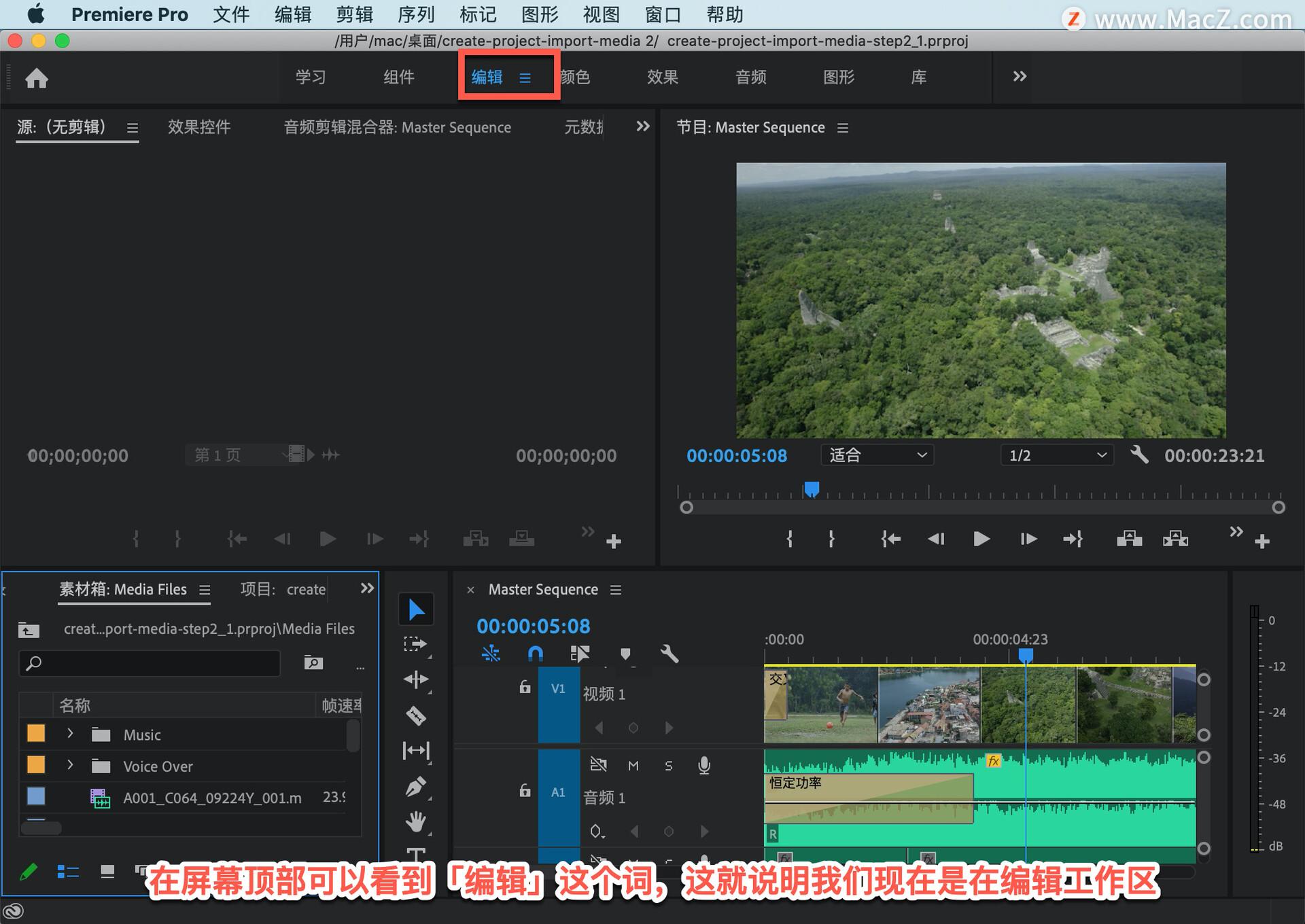This screenshot has width=1305, height=924.
Task: Toggle linked selection in timeline
Action: pyautogui.click(x=580, y=654)
